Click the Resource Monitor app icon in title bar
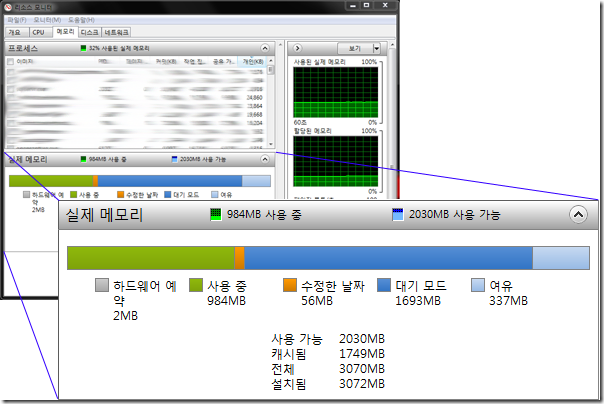604x404 pixels. (9, 6)
